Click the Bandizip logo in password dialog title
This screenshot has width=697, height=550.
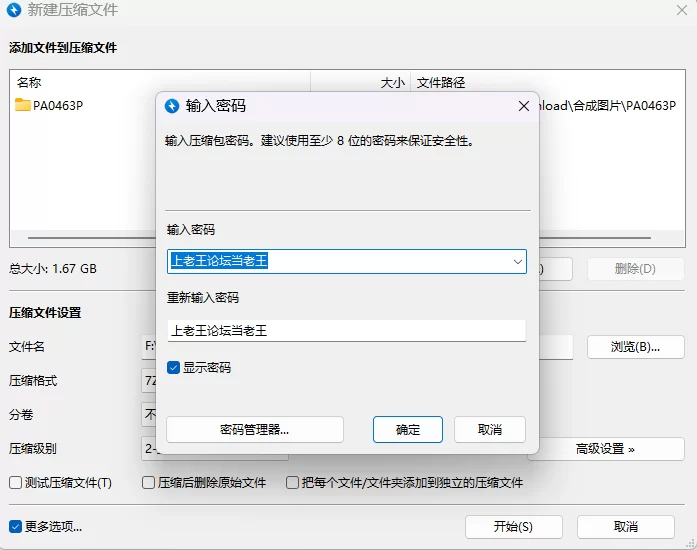172,106
